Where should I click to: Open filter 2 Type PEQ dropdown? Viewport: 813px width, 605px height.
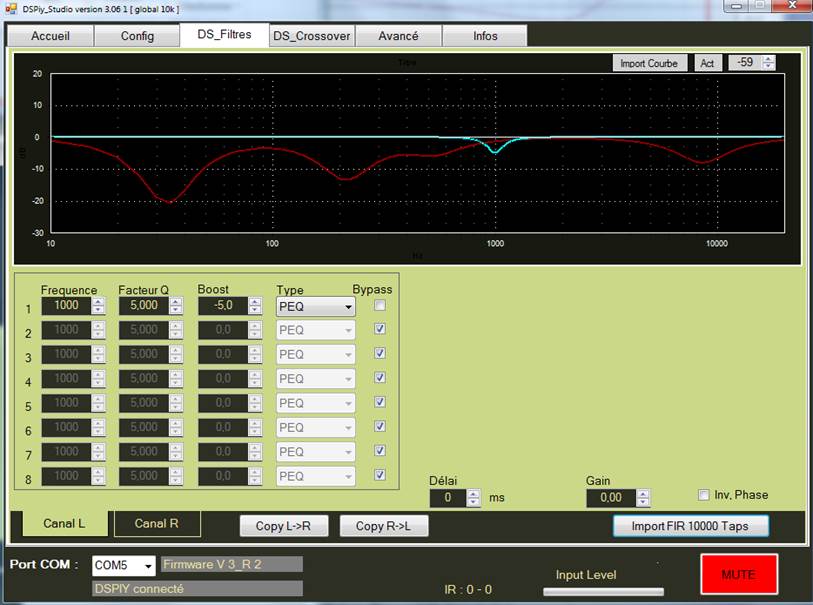click(x=316, y=330)
